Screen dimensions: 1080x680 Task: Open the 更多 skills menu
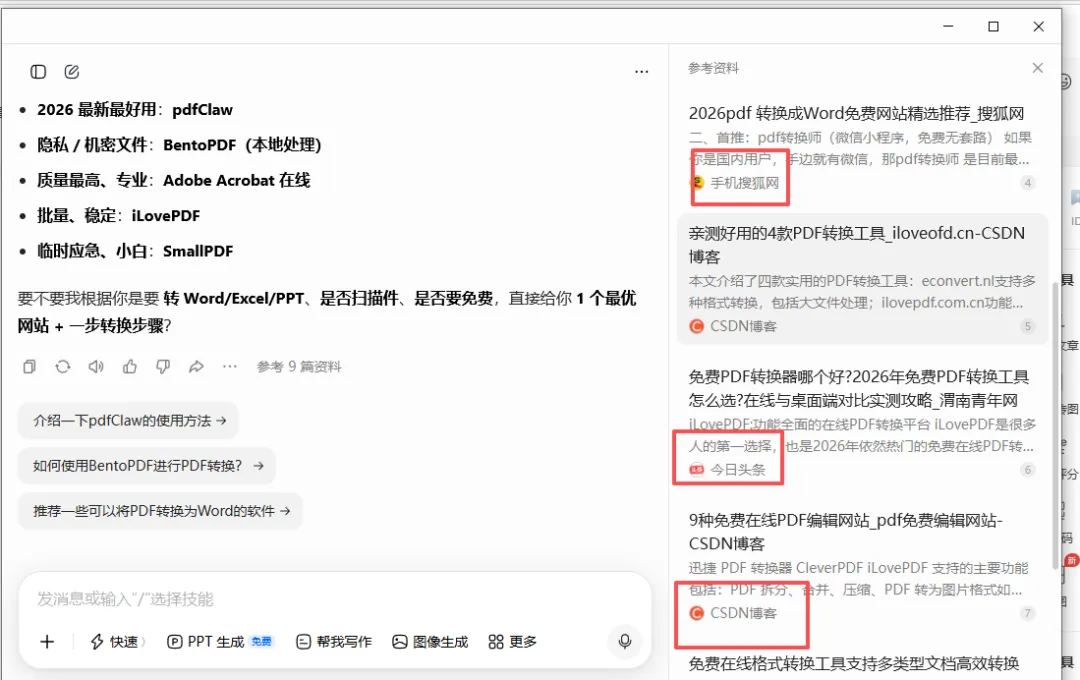click(512, 642)
